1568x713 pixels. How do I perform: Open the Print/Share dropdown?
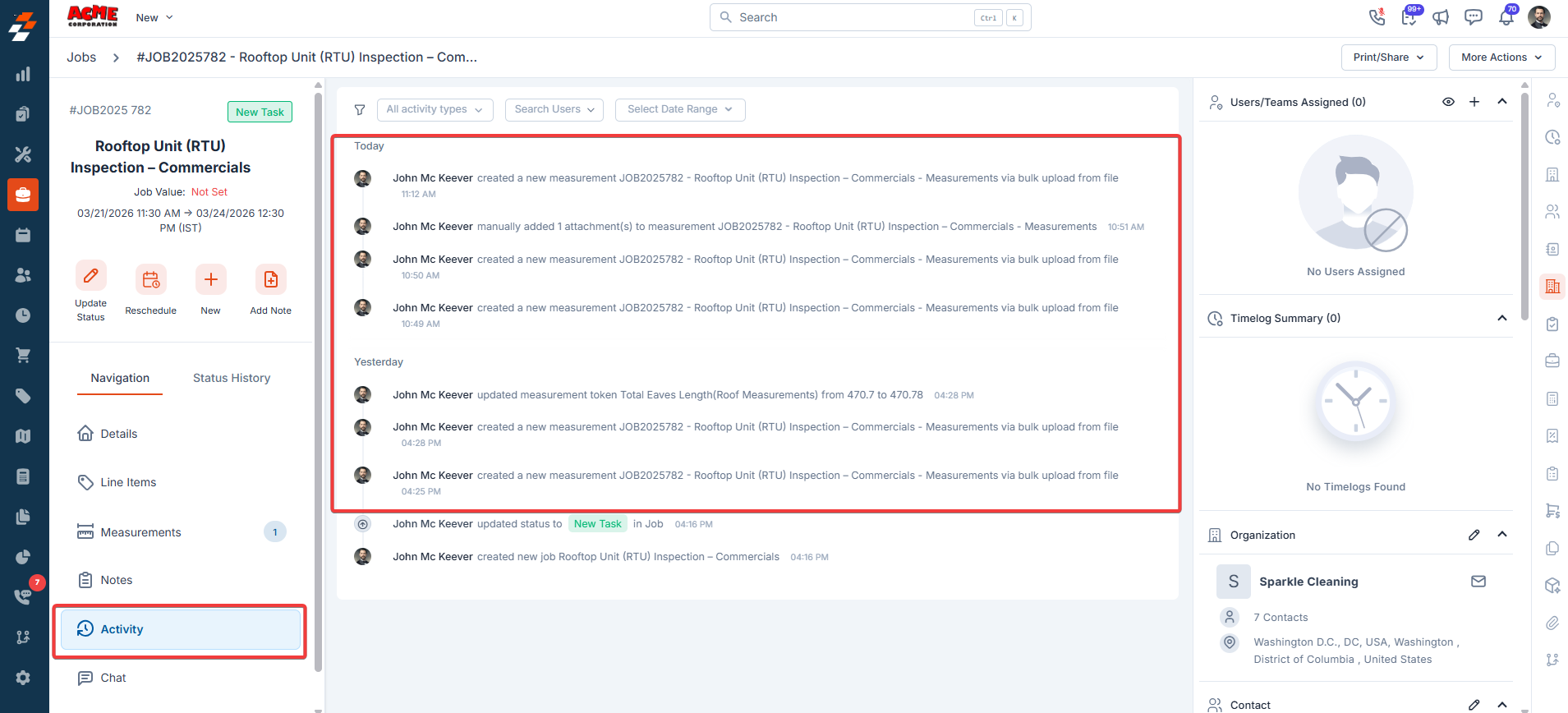[1389, 57]
